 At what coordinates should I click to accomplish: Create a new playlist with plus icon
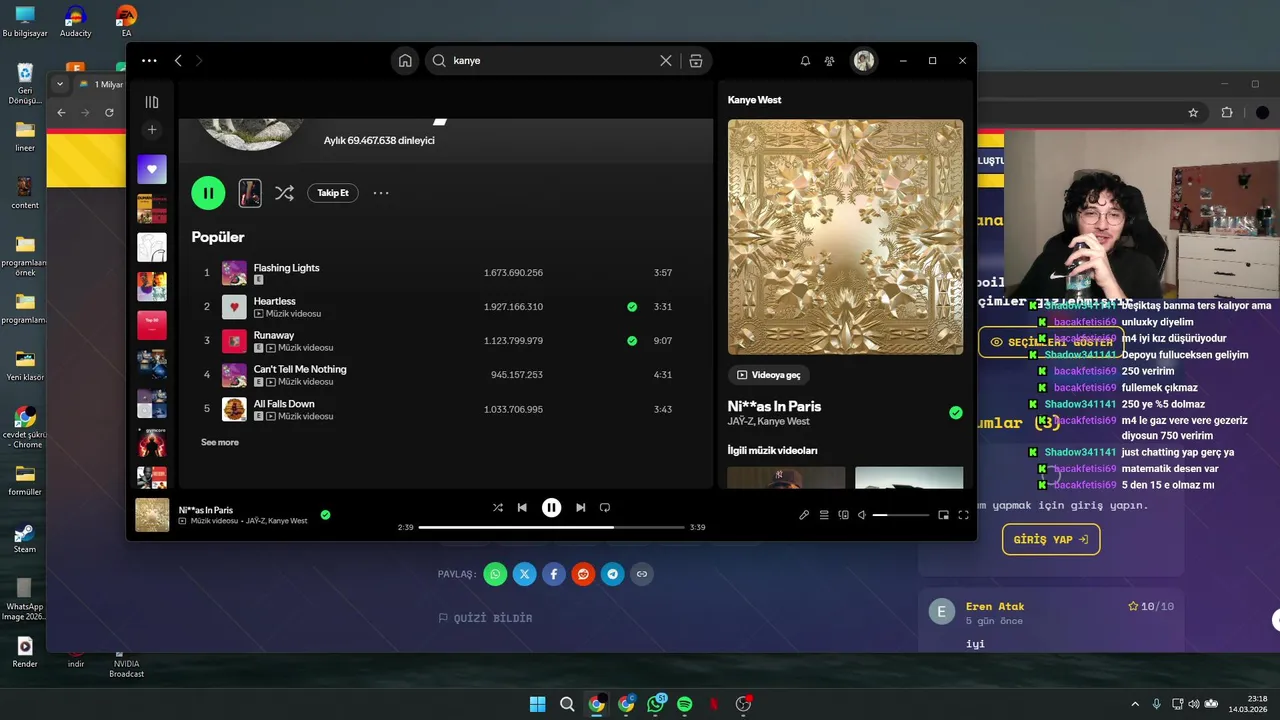coord(152,130)
